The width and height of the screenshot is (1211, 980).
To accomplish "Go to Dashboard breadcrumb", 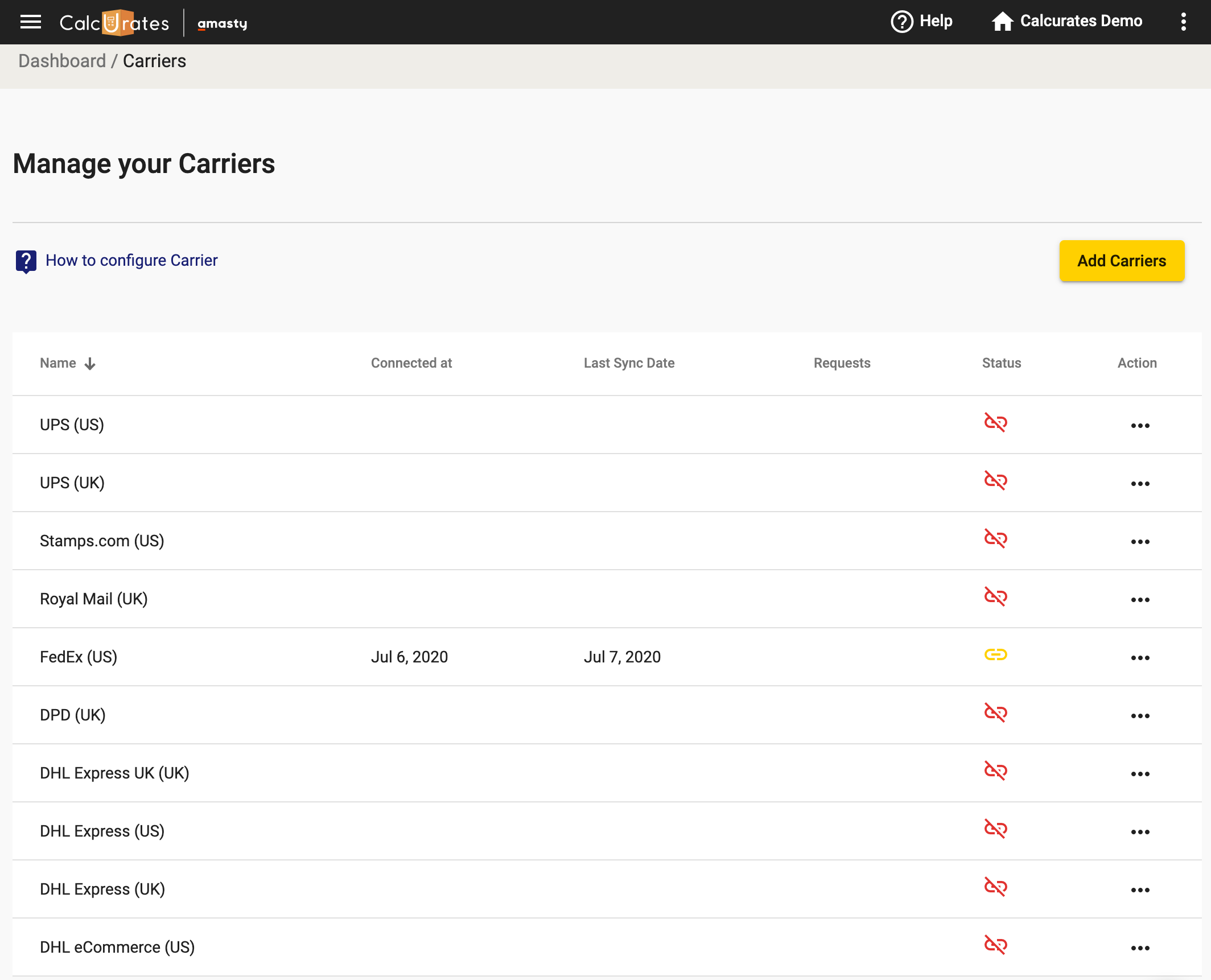I will coord(62,61).
